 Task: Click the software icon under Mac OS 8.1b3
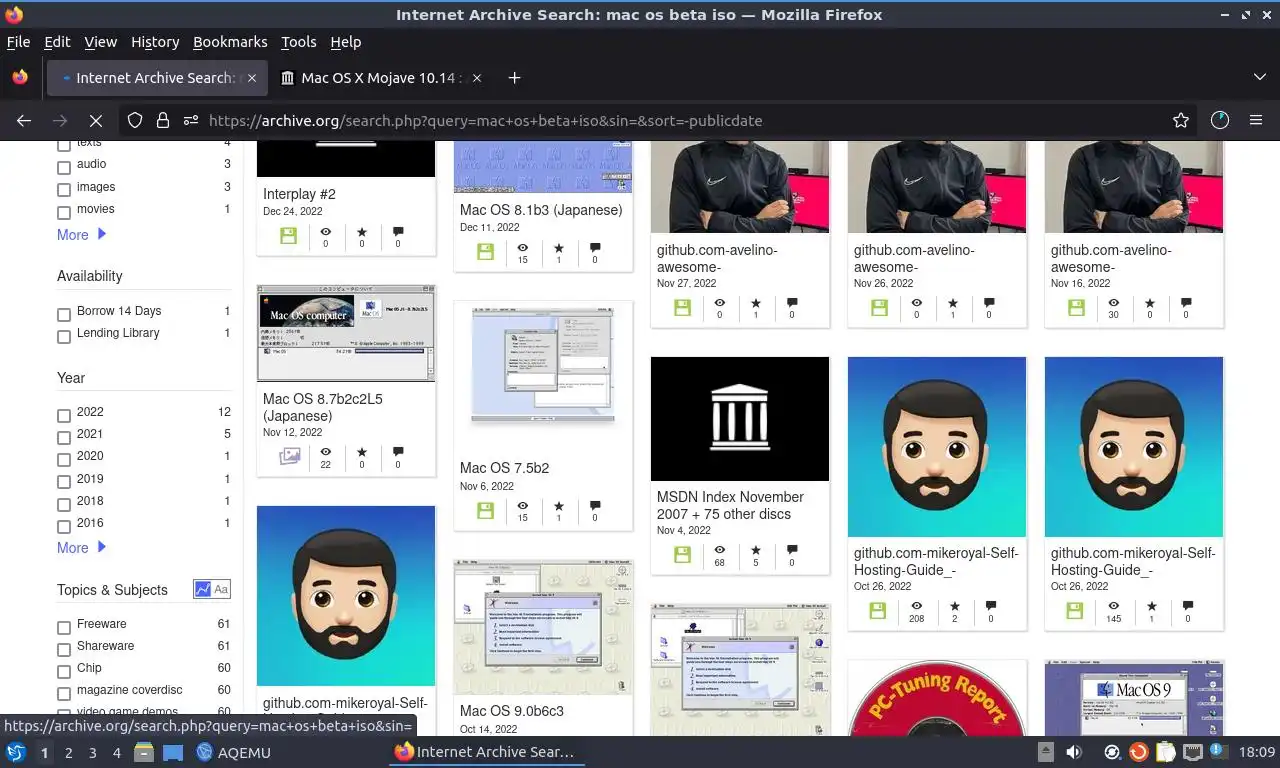[485, 252]
